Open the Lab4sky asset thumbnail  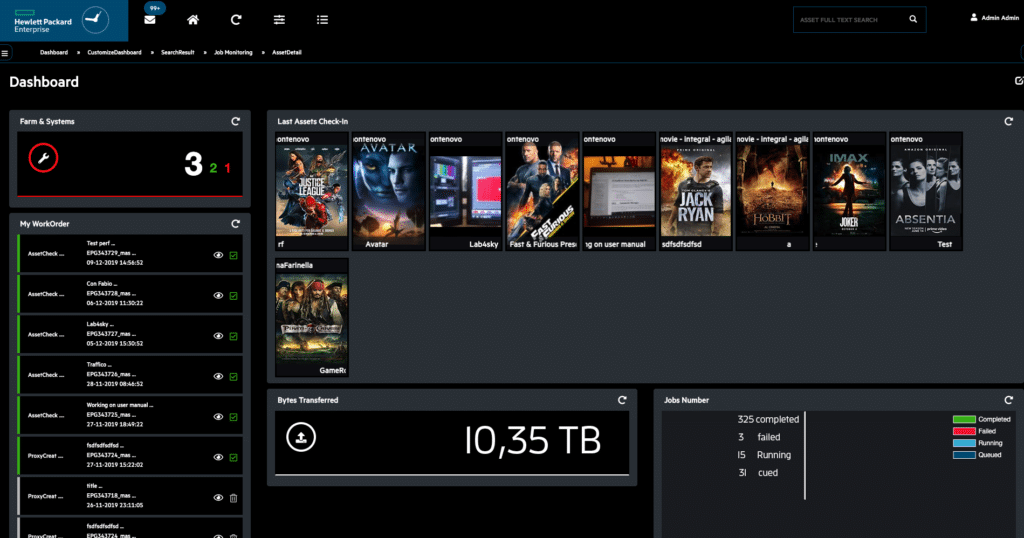[x=465, y=191]
